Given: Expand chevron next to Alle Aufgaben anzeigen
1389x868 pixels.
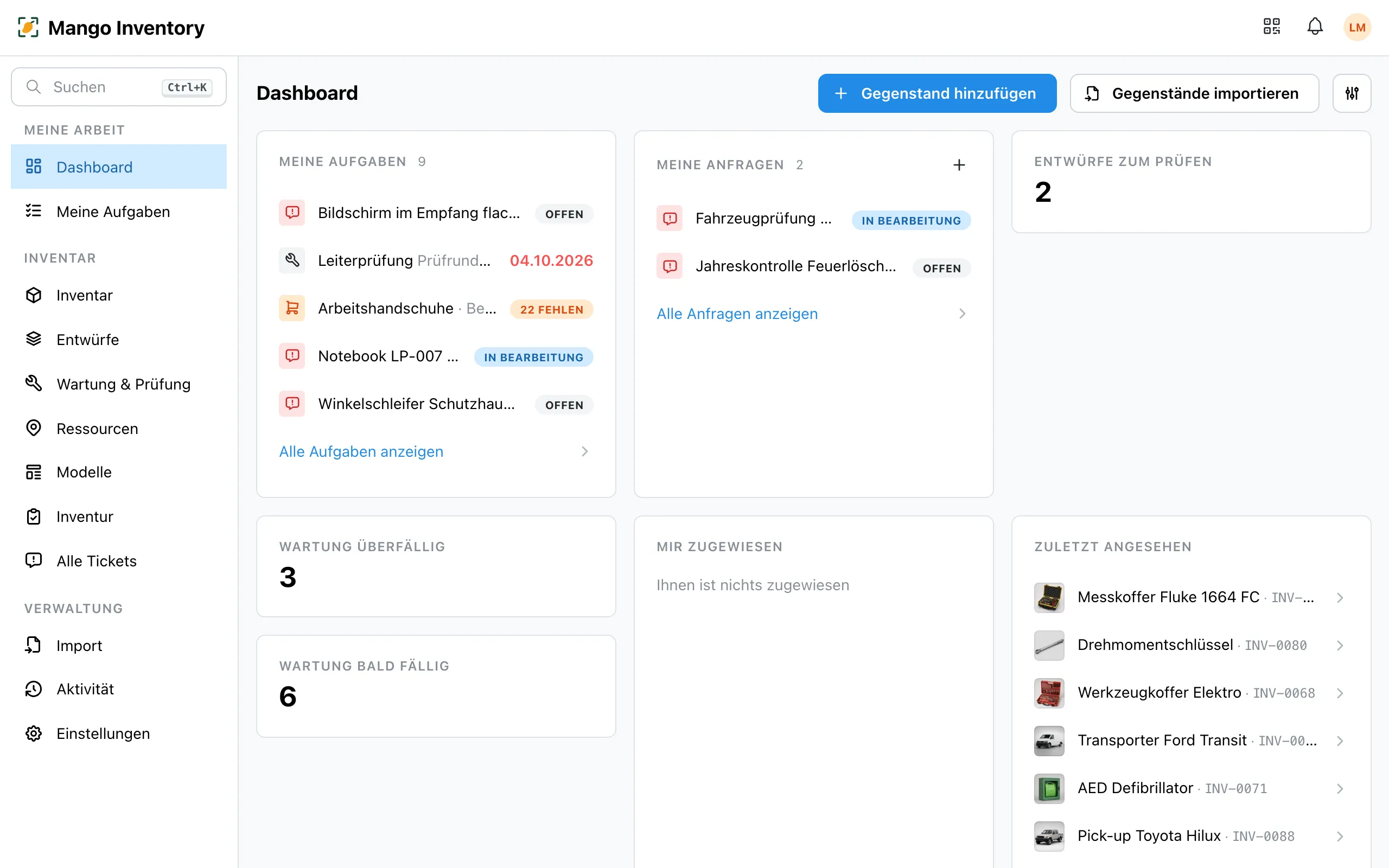Looking at the screenshot, I should coord(584,452).
